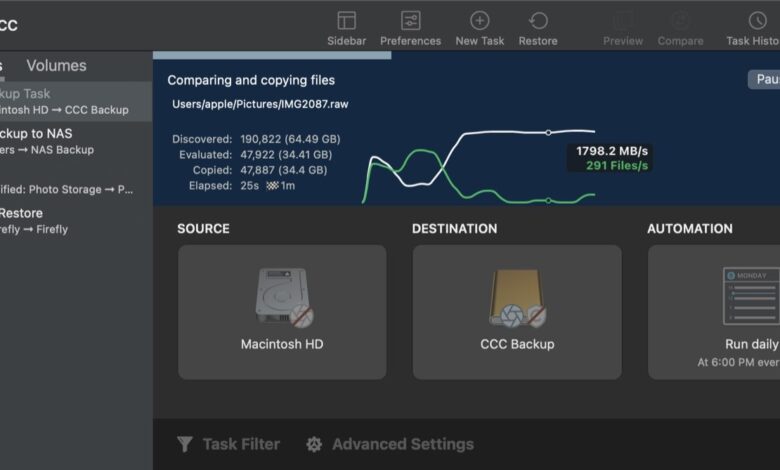
Task: Click the SOURCE section heading
Action: 203,228
